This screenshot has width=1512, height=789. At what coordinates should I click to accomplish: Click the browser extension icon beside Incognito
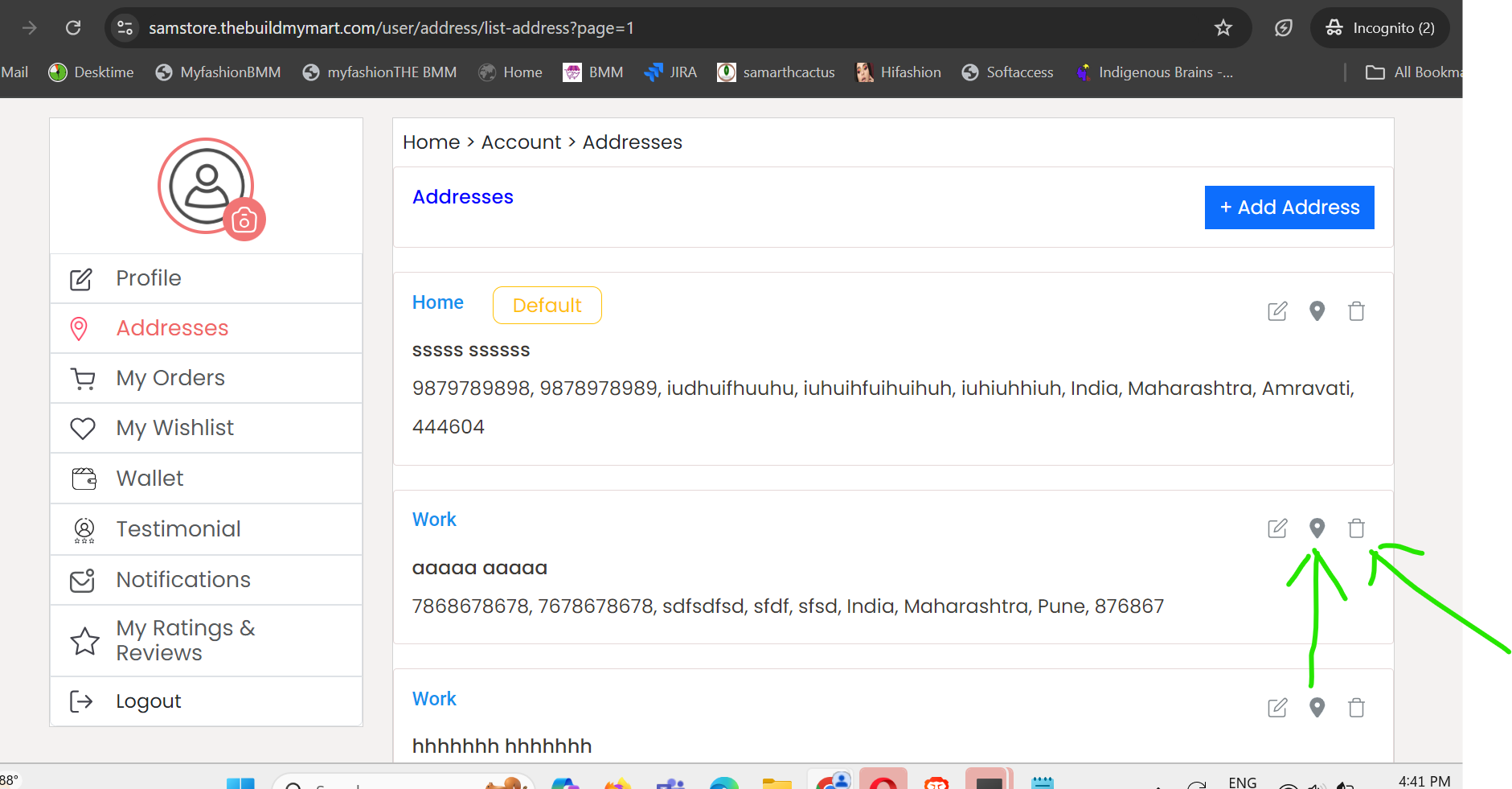coord(1284,28)
